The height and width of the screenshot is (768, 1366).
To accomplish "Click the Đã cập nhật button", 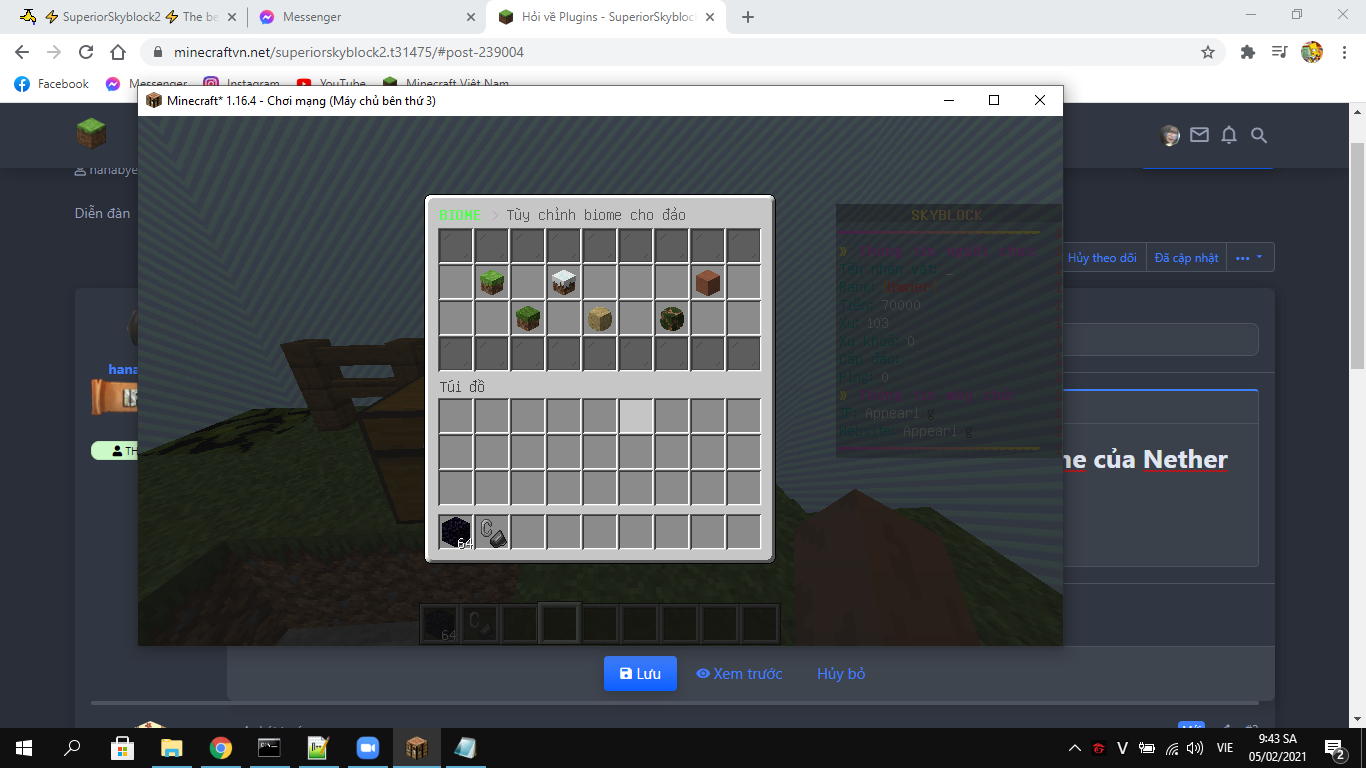I will coord(1186,258).
